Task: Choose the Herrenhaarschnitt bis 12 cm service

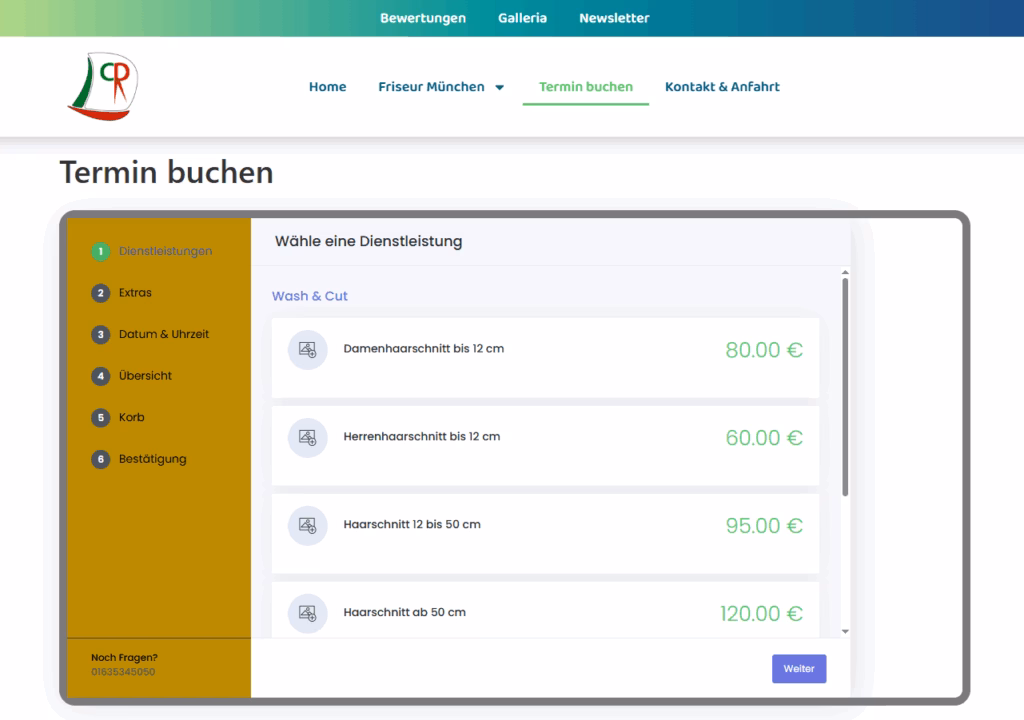Action: coord(545,446)
